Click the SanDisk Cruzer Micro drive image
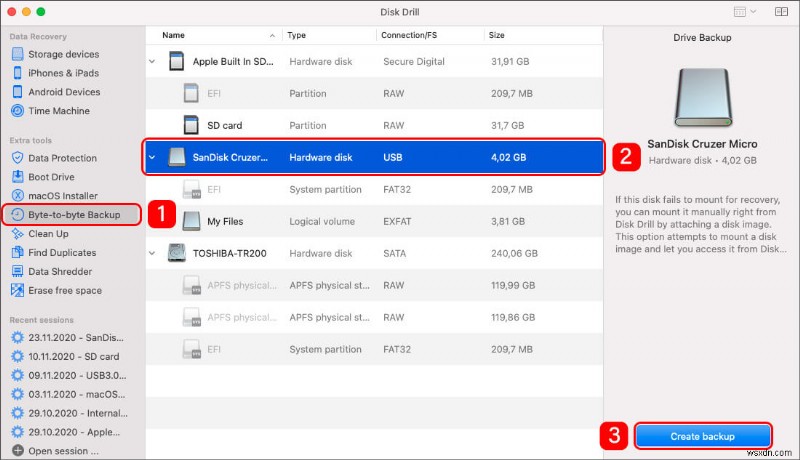This screenshot has width=800, height=460. (x=703, y=97)
